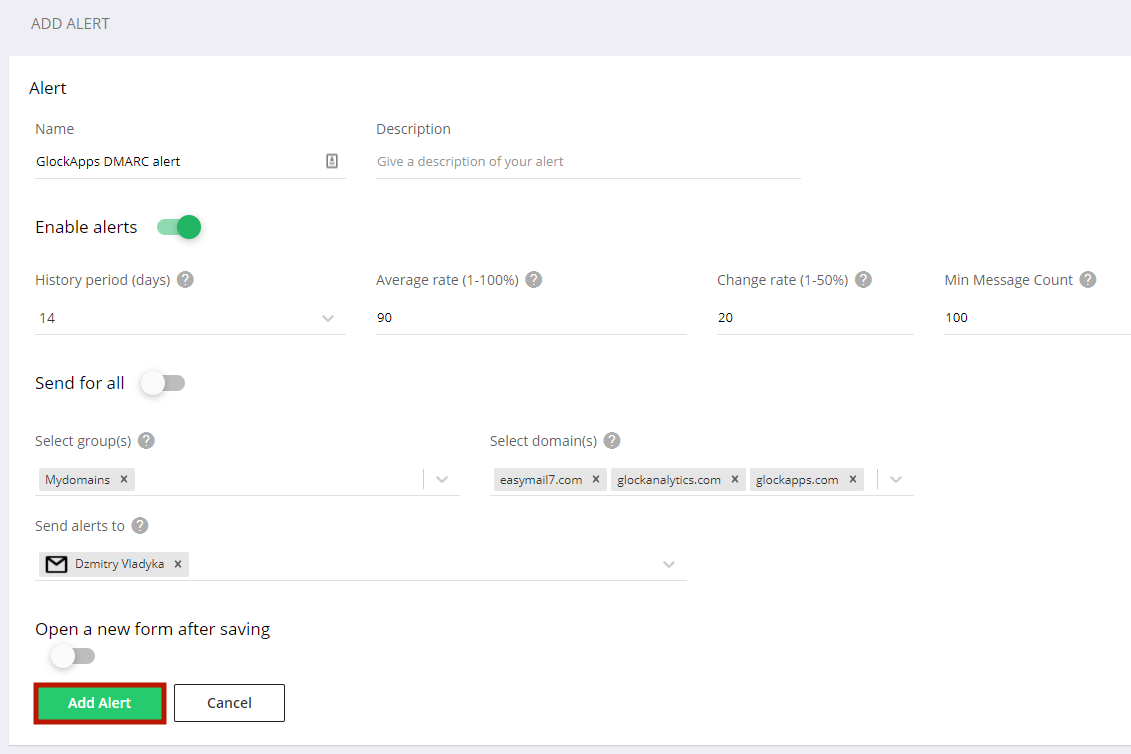Viewport: 1131px width, 754px height.
Task: Enable the Send for all switch
Action: click(162, 383)
